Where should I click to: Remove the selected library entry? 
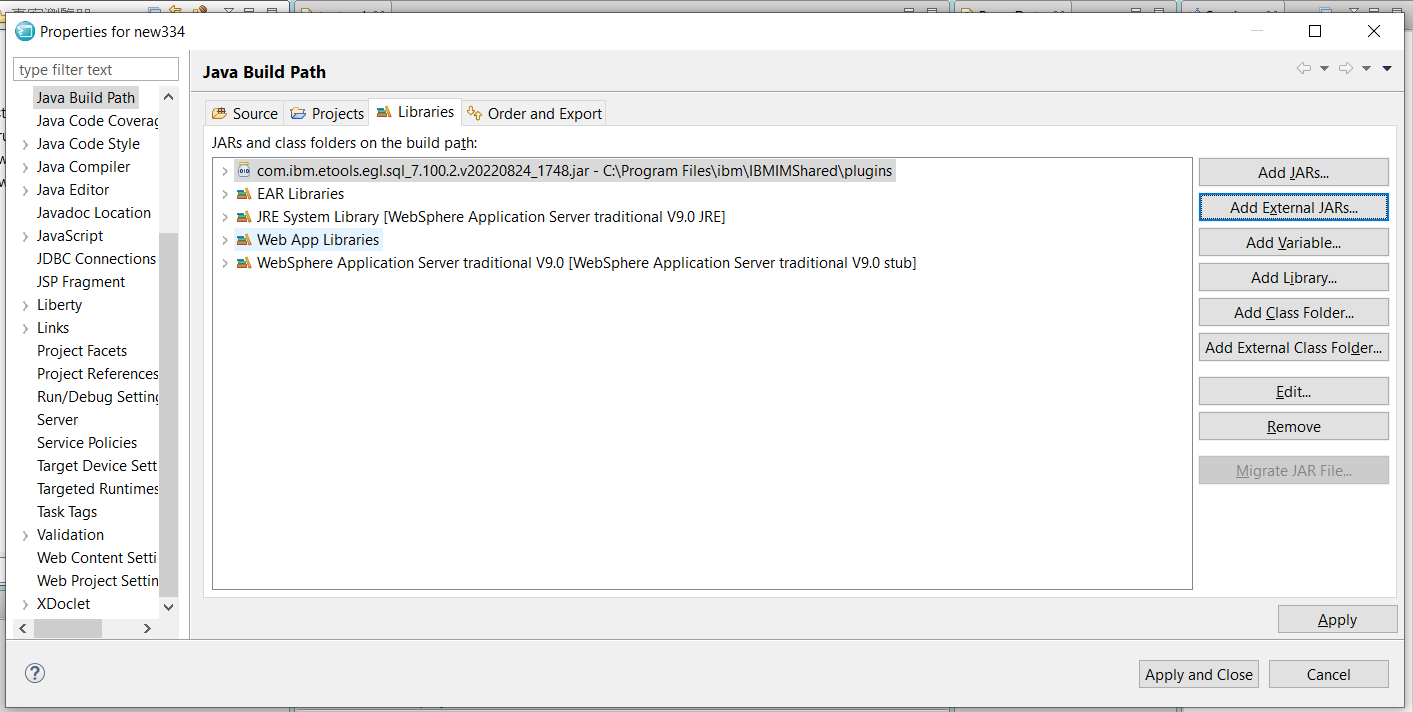(x=1293, y=426)
